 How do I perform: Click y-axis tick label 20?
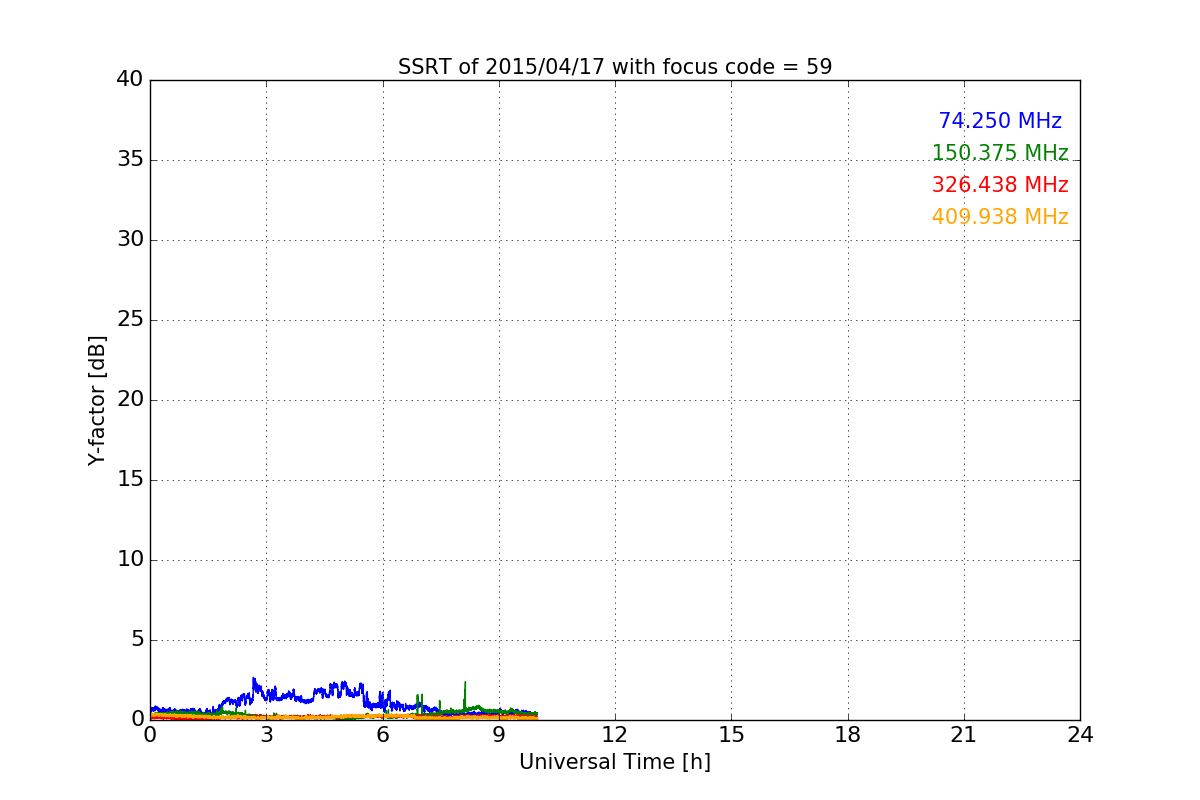pyautogui.click(x=130, y=400)
